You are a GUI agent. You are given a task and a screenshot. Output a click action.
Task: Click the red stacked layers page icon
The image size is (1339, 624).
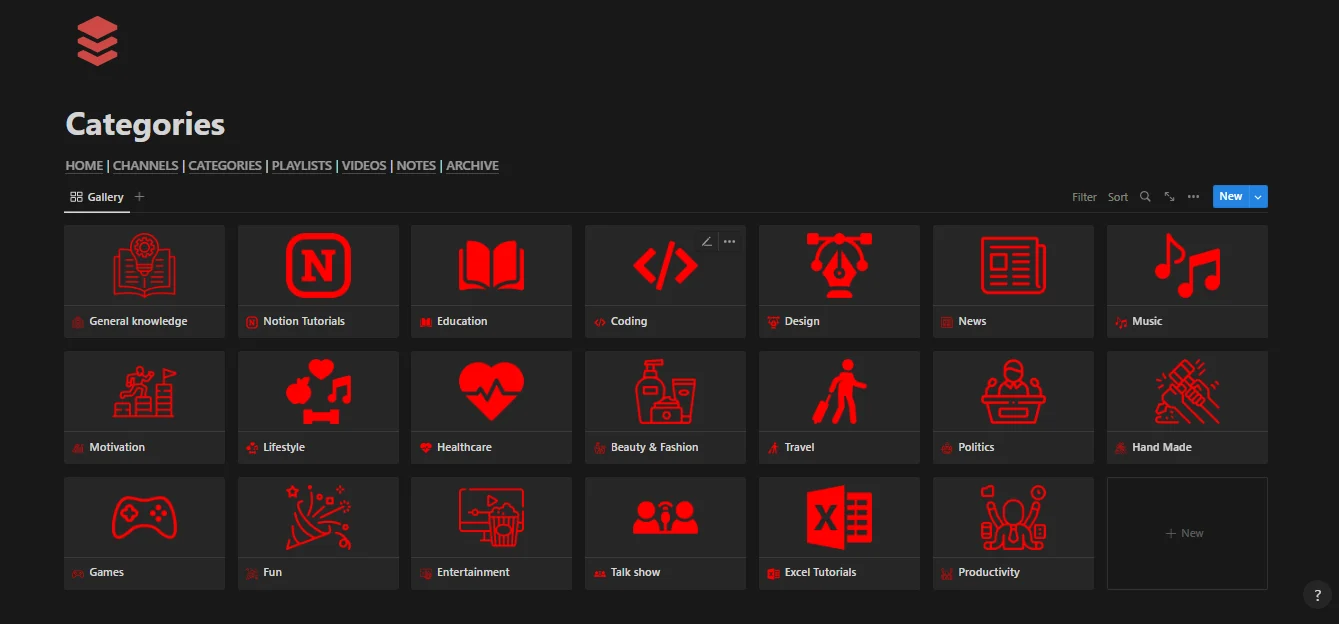97,42
